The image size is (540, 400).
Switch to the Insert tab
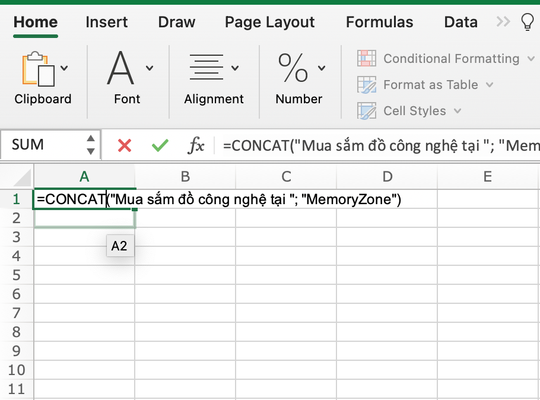[106, 22]
